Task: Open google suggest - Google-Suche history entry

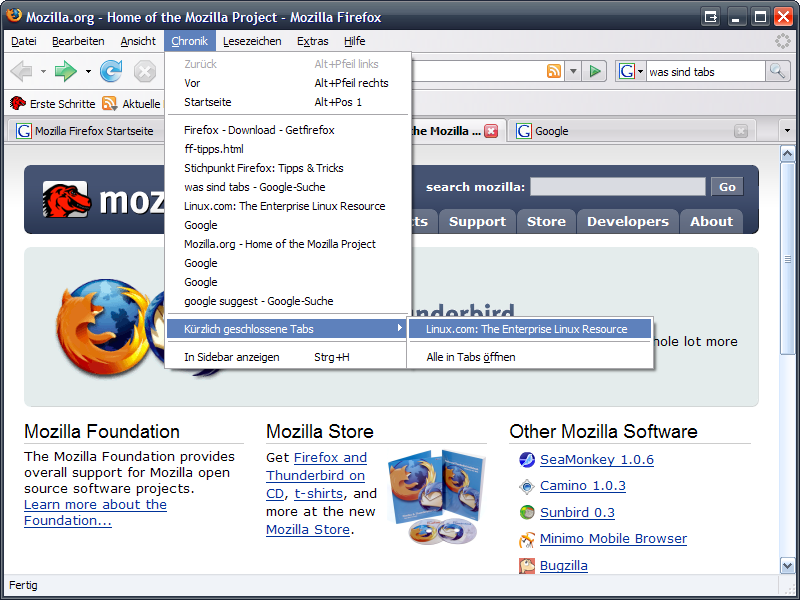Action: tap(288, 301)
